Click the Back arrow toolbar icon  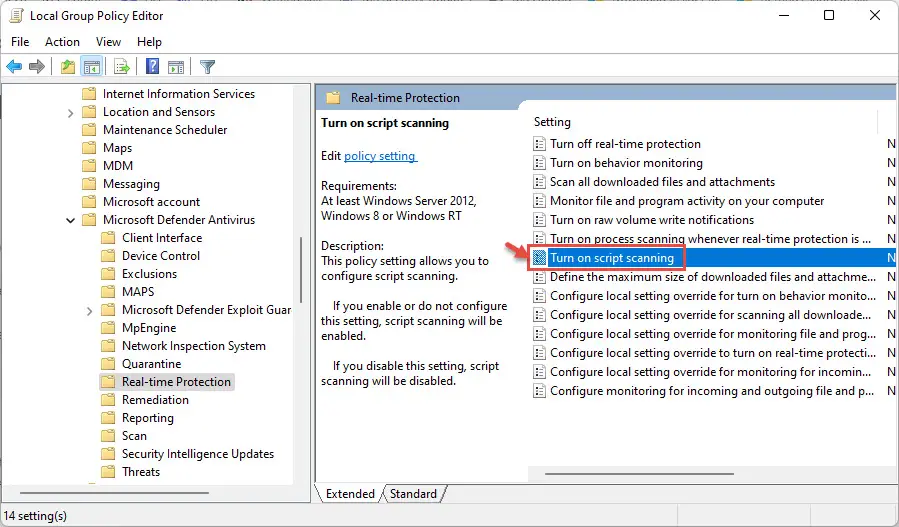(14, 67)
